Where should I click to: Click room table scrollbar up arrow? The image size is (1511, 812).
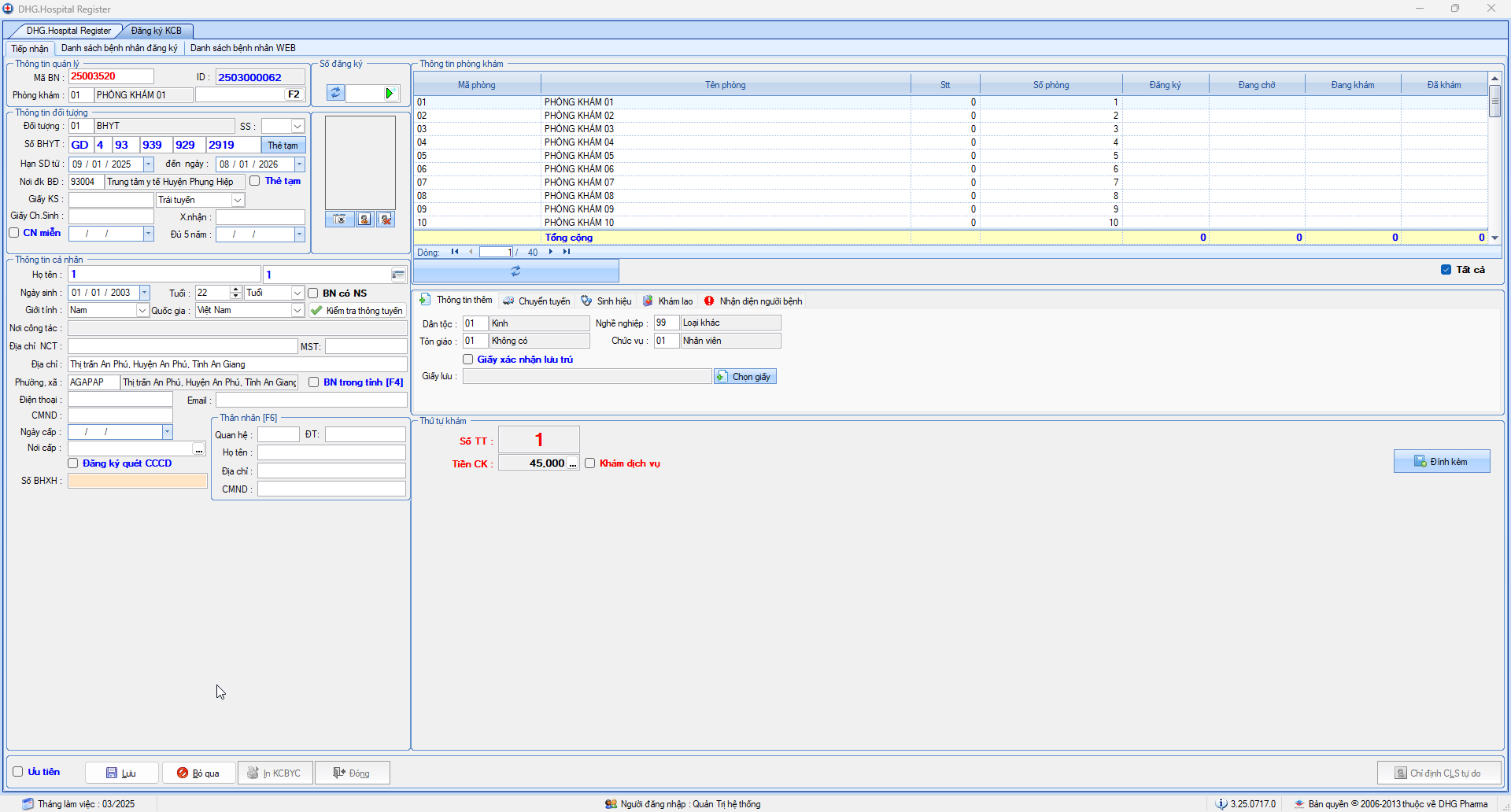coord(1494,79)
